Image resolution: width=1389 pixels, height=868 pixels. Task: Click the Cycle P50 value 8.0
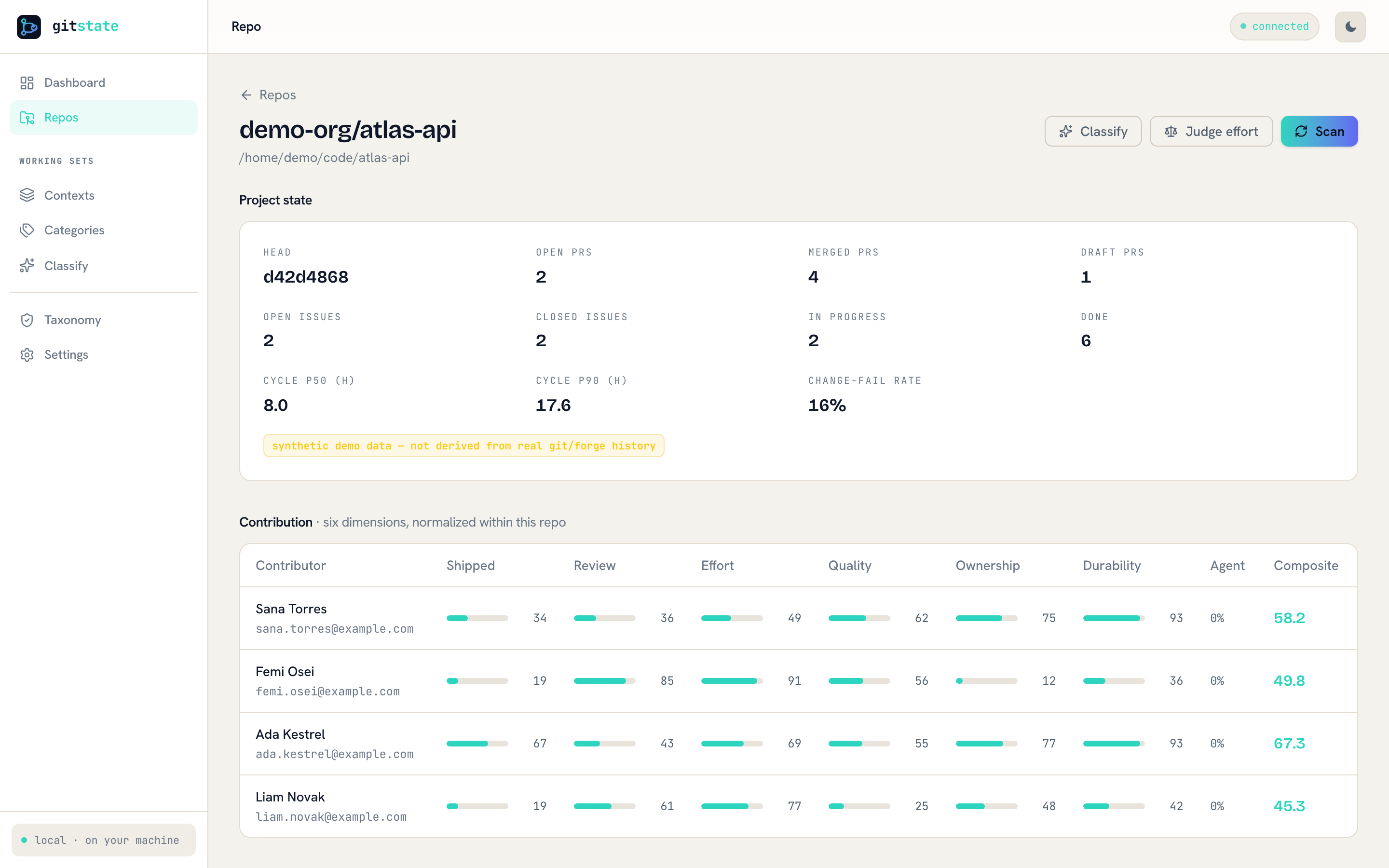[x=275, y=405]
